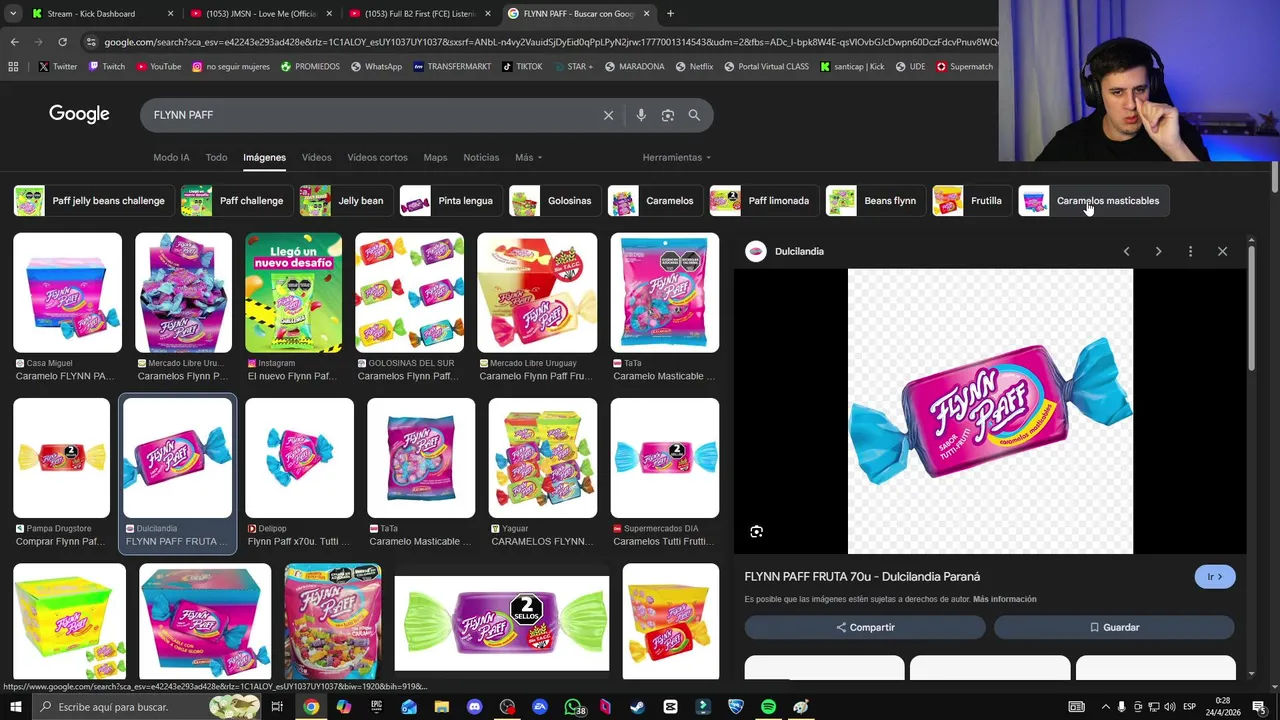Click the magnifier search submit icon

pos(694,115)
